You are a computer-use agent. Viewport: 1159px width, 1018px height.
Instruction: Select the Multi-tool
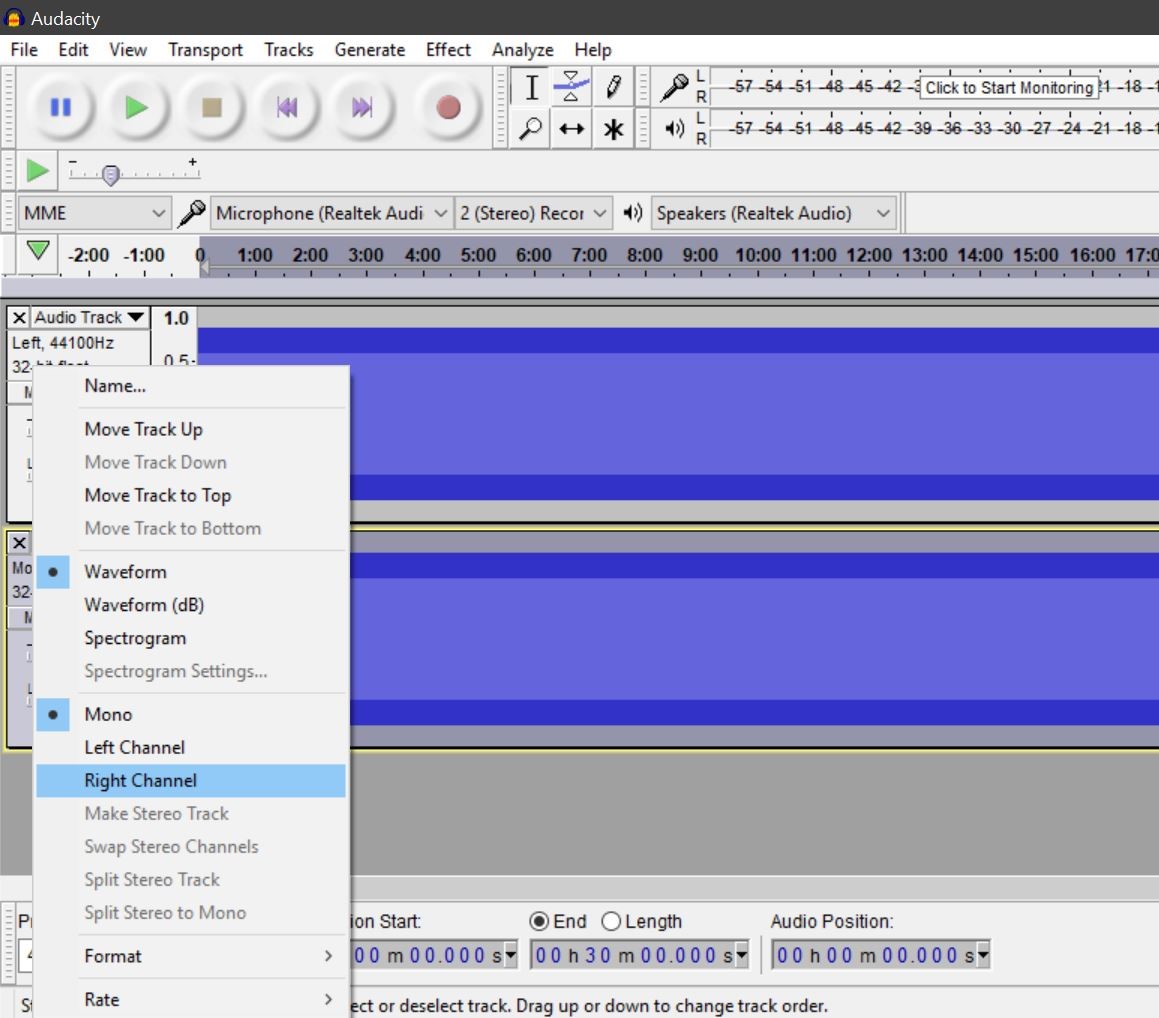pos(612,129)
